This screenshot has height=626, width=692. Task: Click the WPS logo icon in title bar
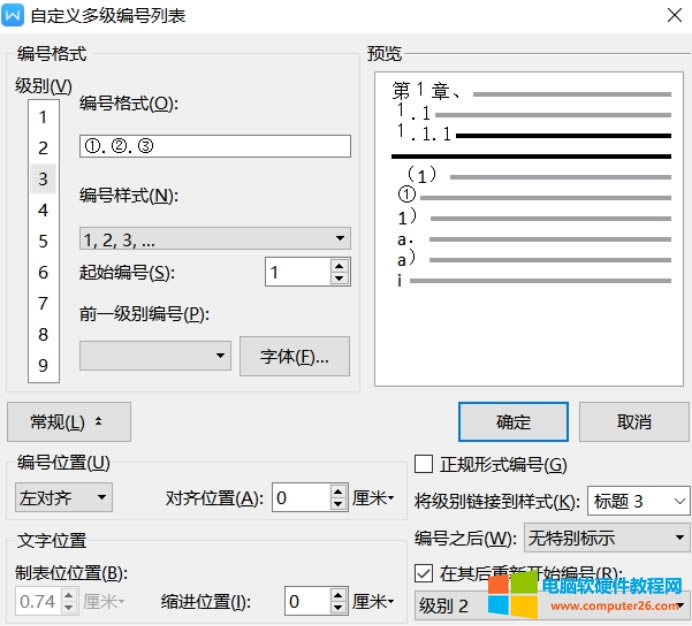coord(15,16)
